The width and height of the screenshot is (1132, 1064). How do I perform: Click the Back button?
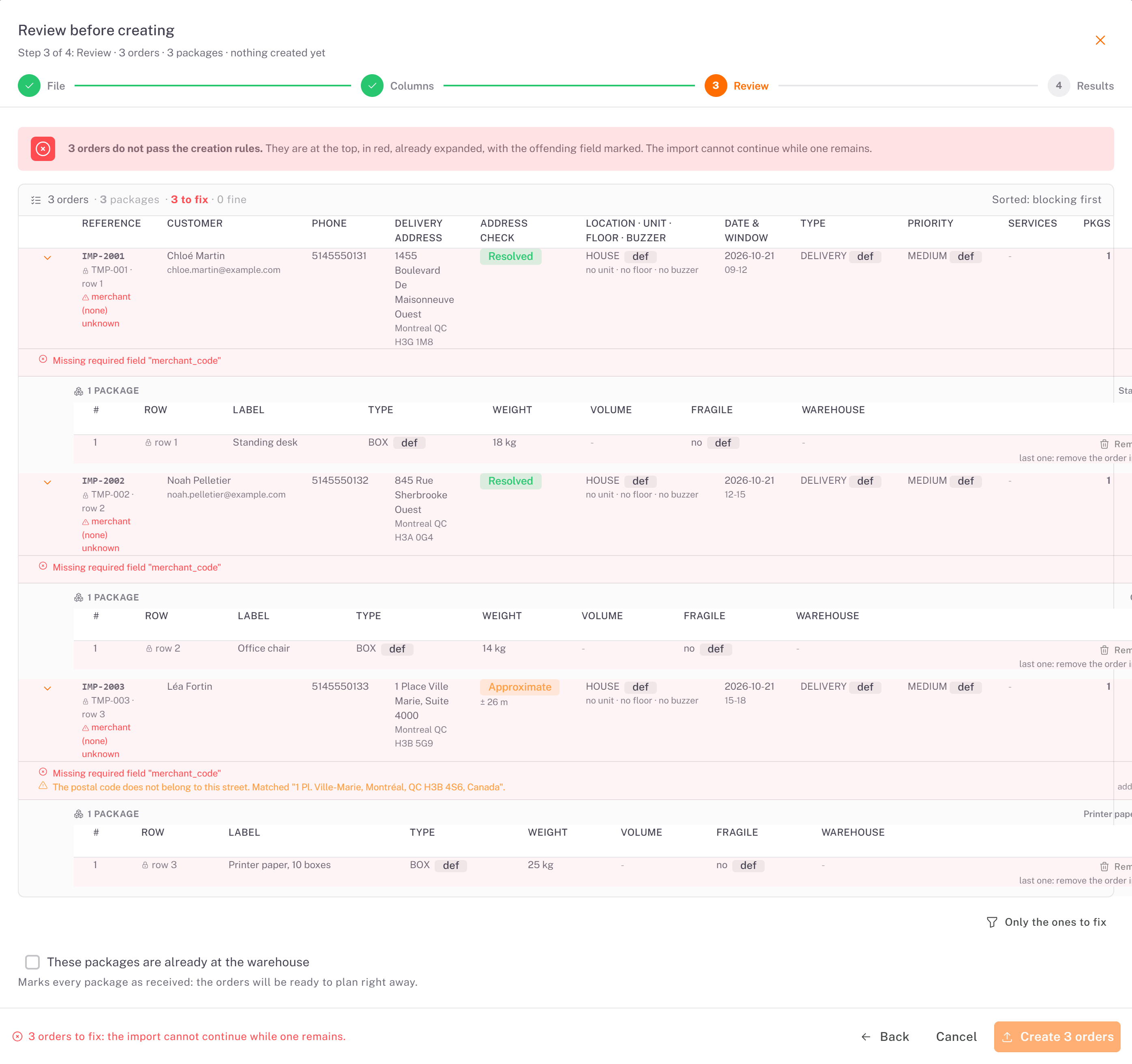(885, 1037)
